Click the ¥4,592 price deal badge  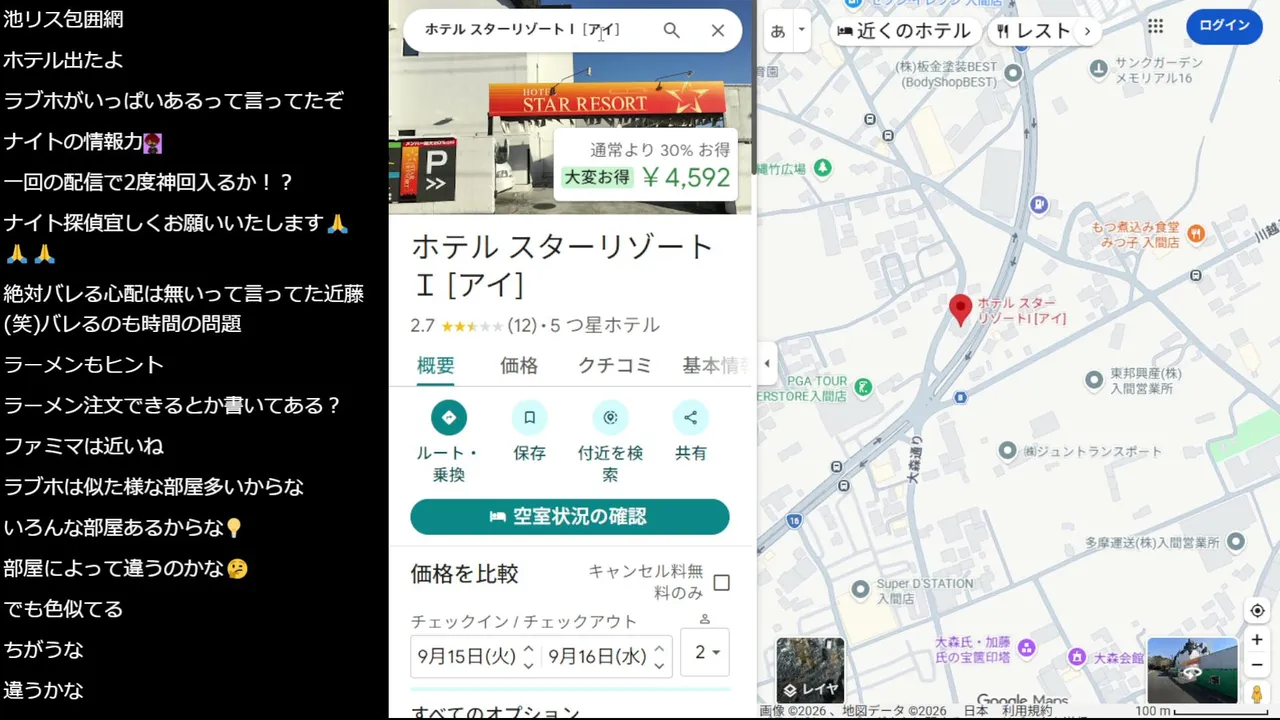(x=646, y=165)
